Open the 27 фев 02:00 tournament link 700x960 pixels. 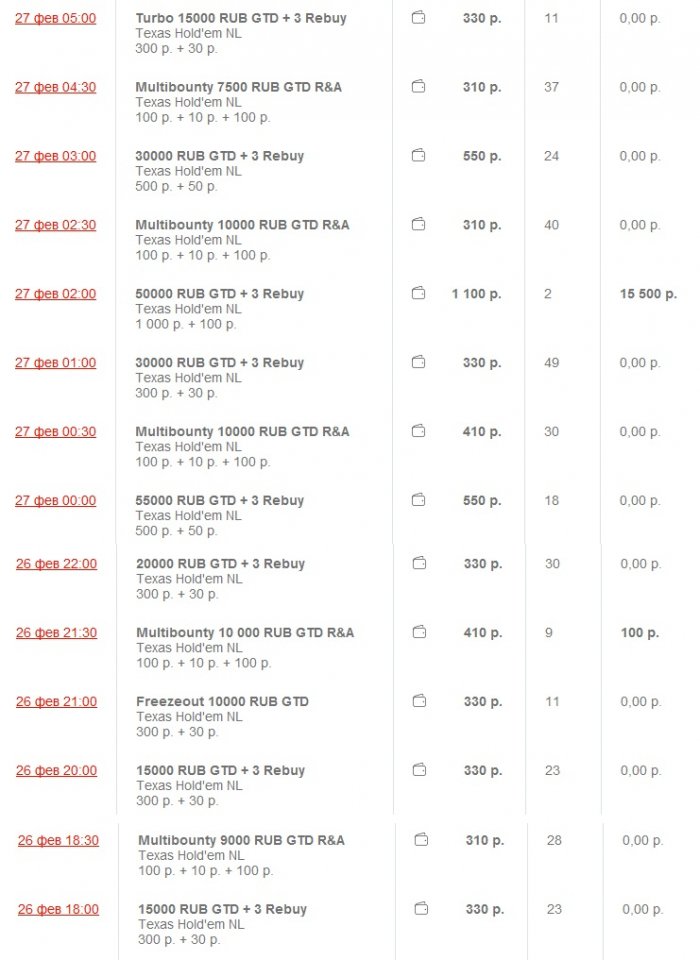click(x=55, y=294)
